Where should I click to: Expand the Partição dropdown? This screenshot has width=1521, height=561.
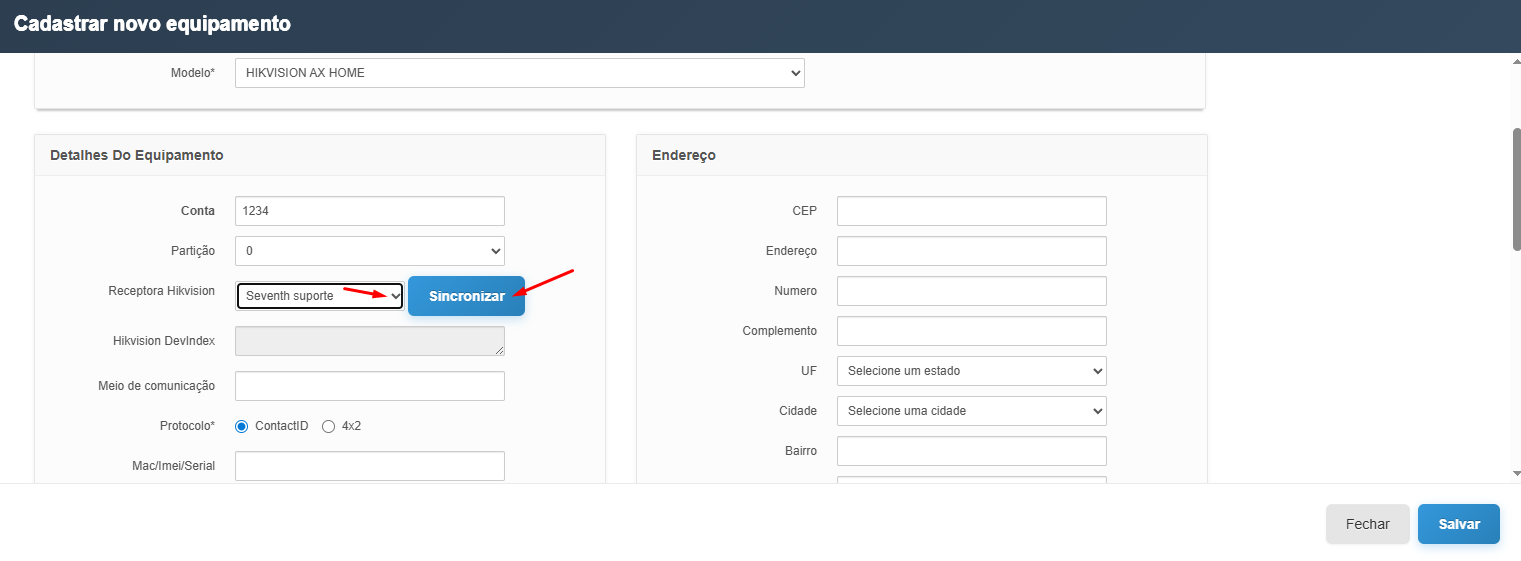369,251
